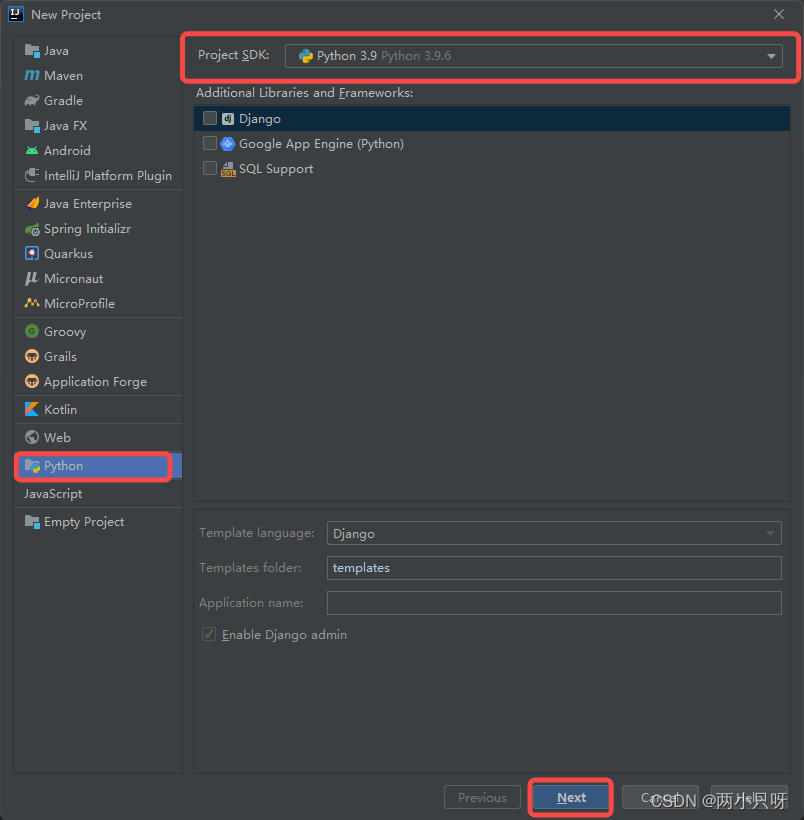Viewport: 804px width, 820px height.
Task: Click the Google App Engine icon
Action: pos(228,144)
